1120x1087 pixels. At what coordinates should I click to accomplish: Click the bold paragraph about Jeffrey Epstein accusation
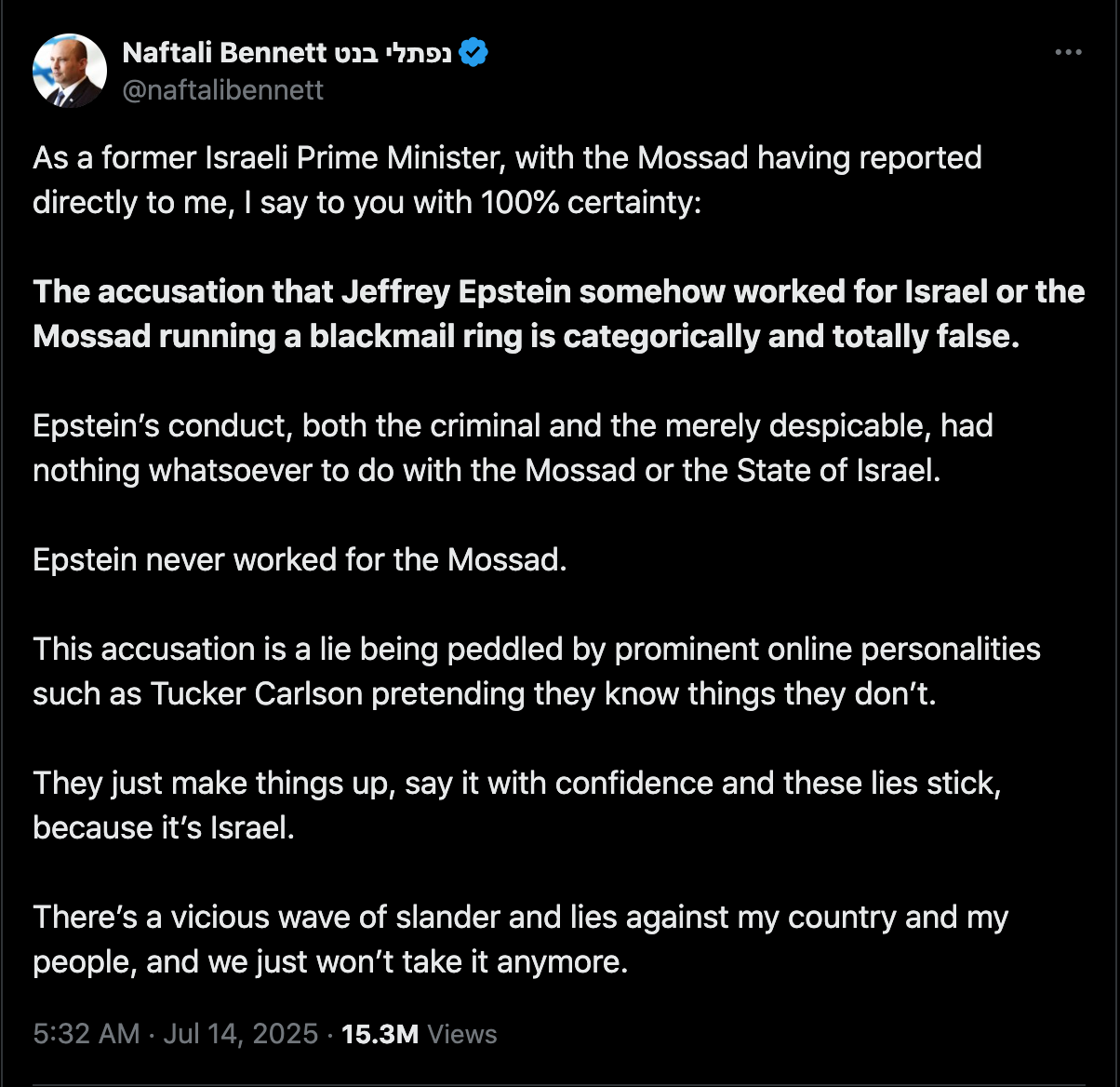559,314
